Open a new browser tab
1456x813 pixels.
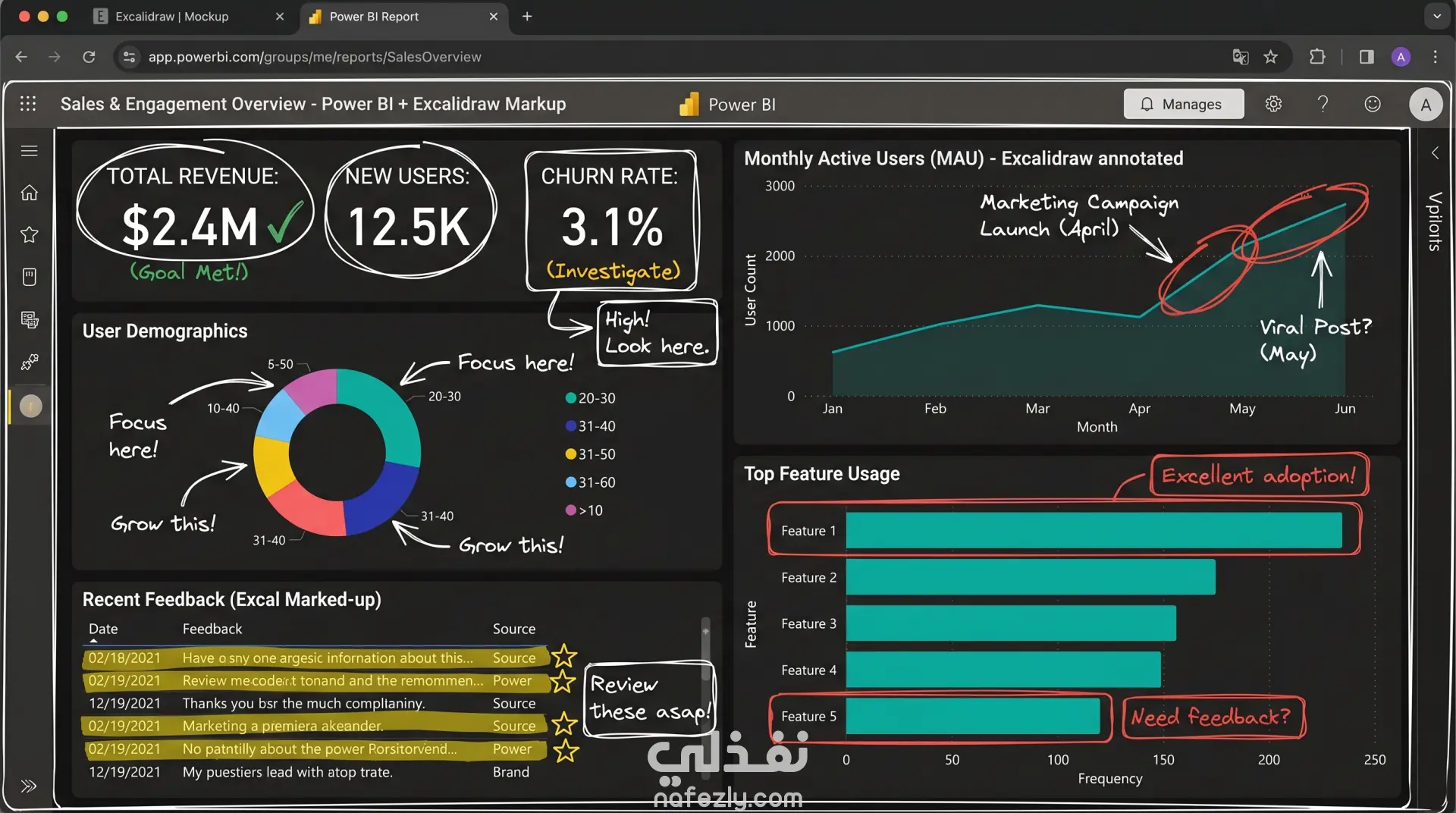[527, 17]
